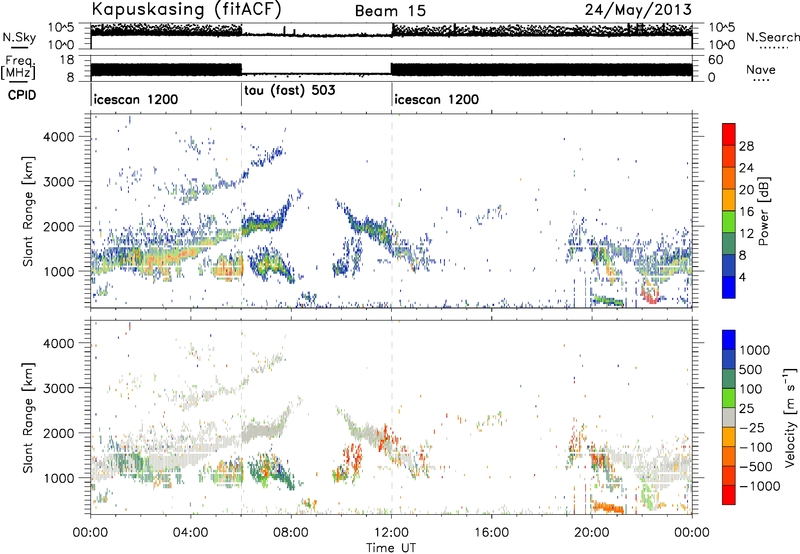
Task: Click the "Time UT" x-axis title
Action: (x=391, y=548)
